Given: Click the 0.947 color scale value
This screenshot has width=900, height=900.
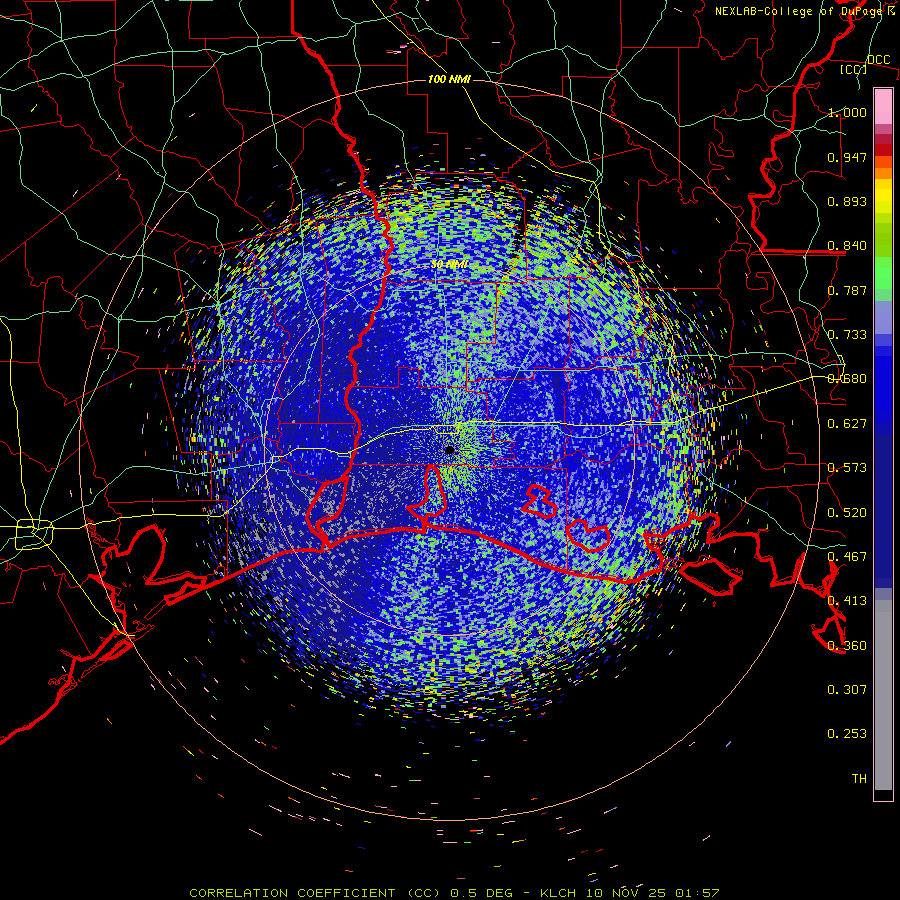Looking at the screenshot, I should pyautogui.click(x=847, y=157).
